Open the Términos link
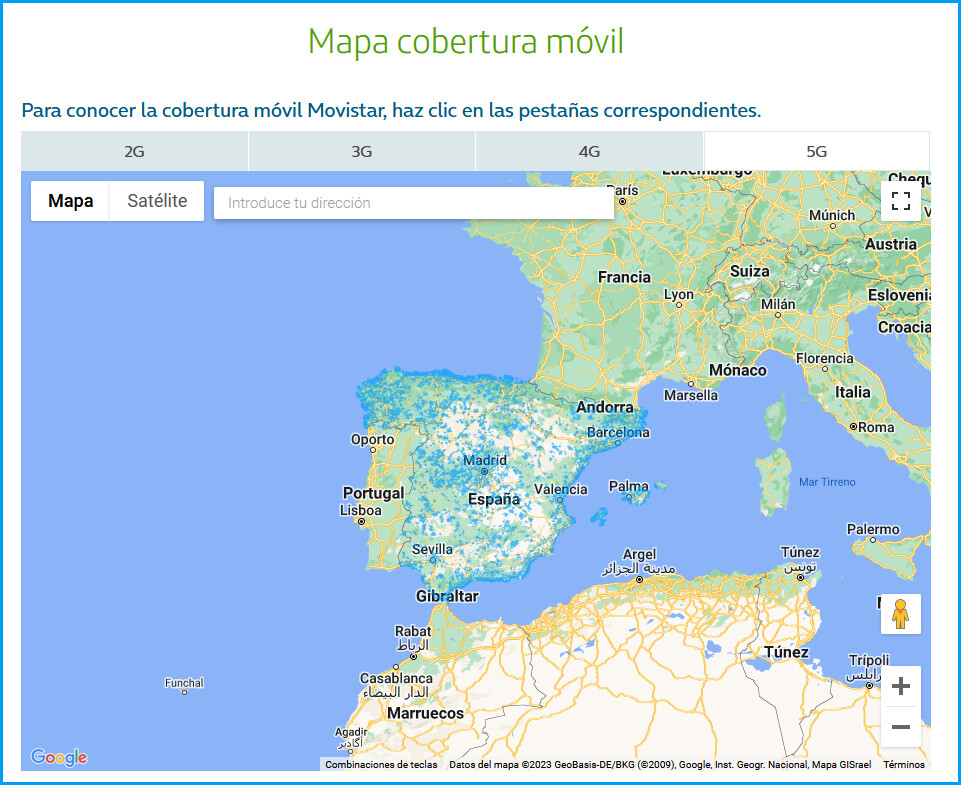This screenshot has height=785, width=961. point(904,765)
